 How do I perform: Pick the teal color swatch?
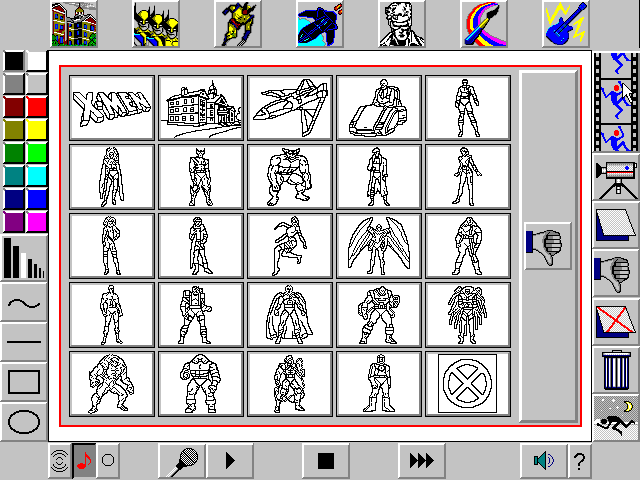click(14, 176)
